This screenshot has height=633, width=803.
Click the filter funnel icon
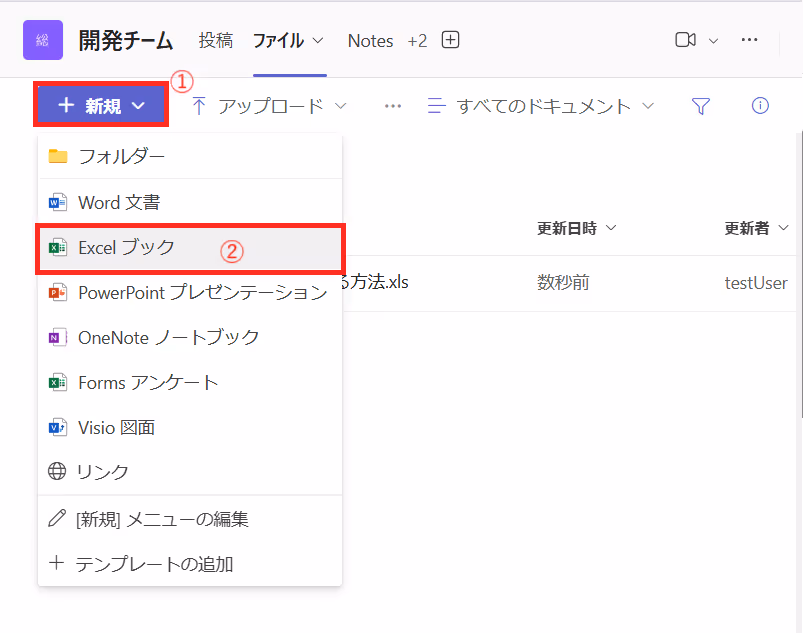[701, 106]
